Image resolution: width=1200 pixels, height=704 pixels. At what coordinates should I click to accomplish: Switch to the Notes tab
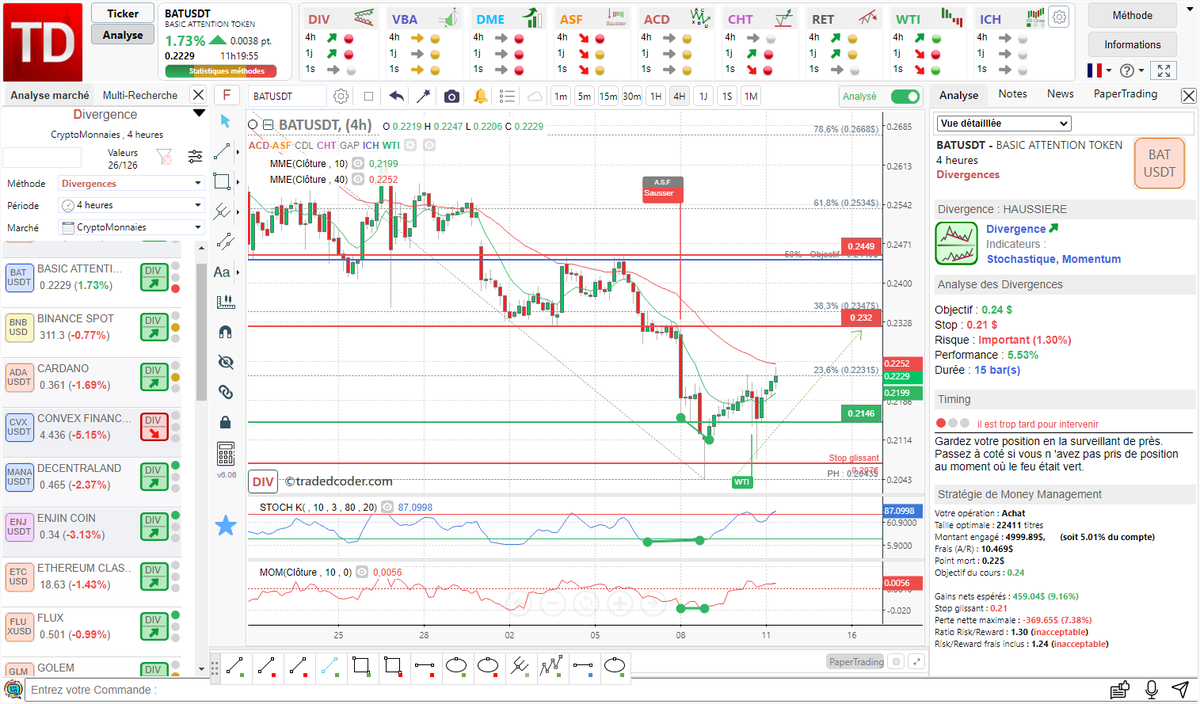point(1012,94)
